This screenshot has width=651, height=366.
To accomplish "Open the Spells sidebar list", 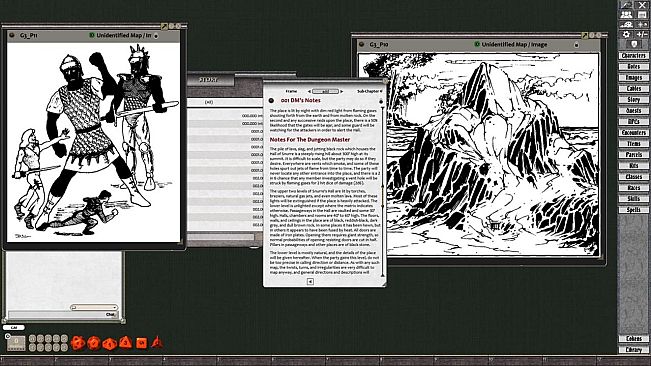I will [634, 210].
